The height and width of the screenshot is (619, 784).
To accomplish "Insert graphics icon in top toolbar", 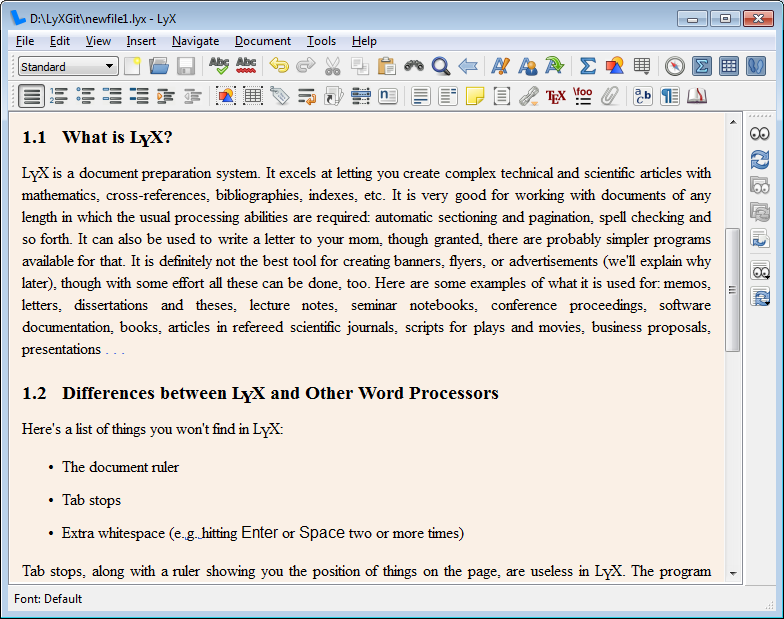I will tap(614, 66).
